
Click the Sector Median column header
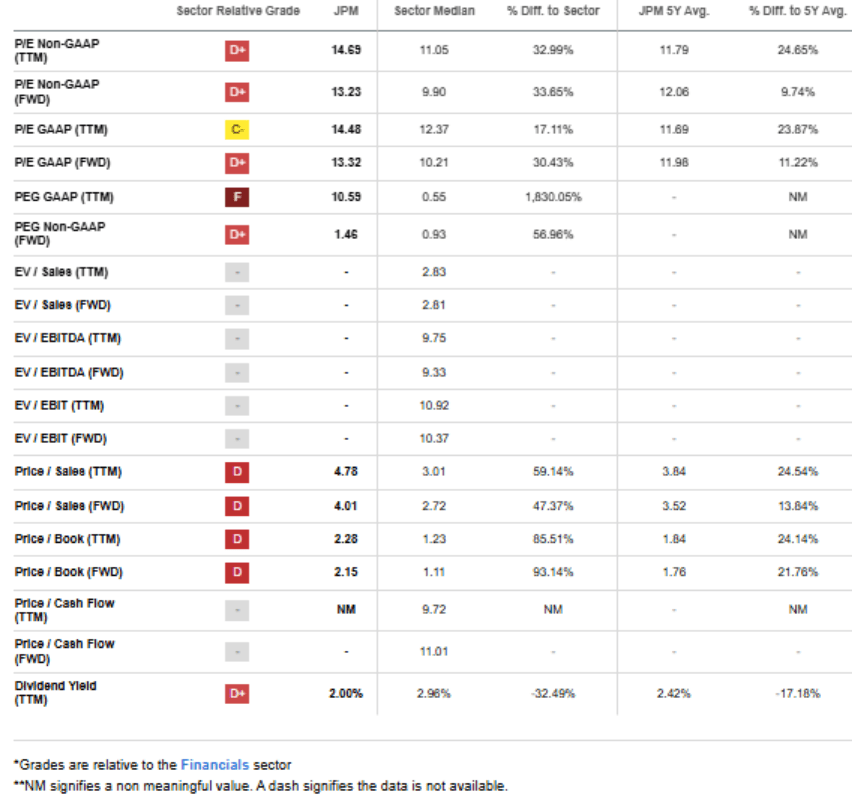pyautogui.click(x=434, y=11)
